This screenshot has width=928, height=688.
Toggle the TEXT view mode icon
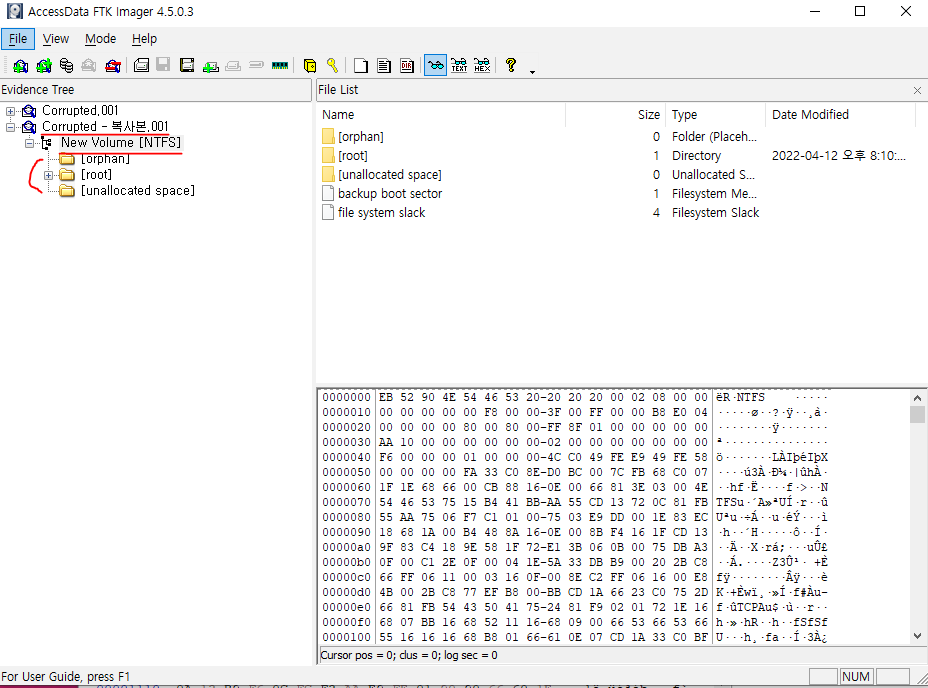pos(459,65)
